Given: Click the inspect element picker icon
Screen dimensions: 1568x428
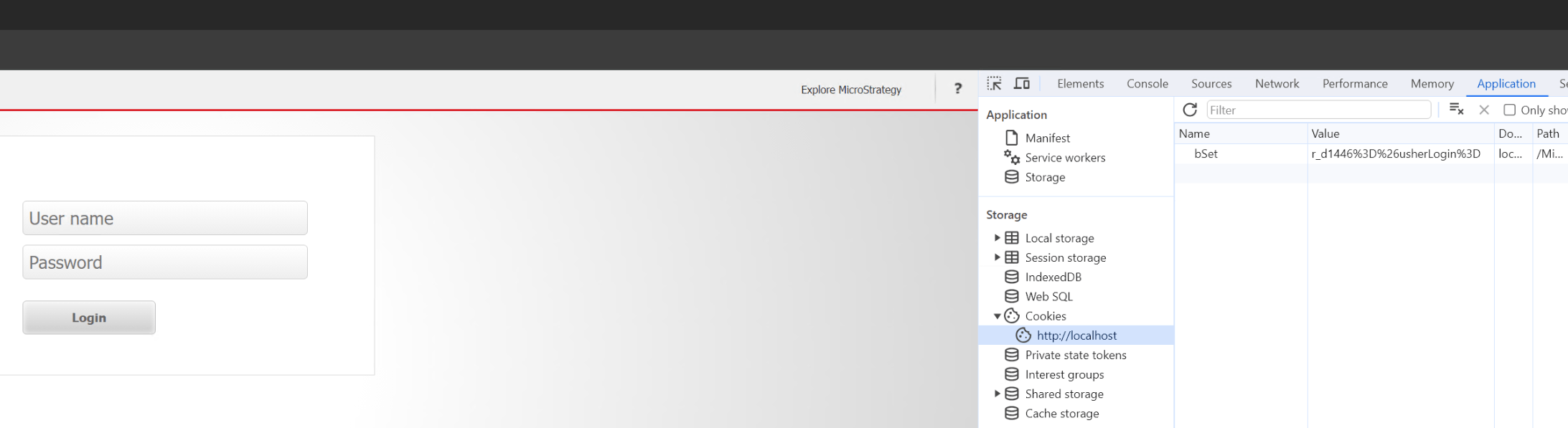Looking at the screenshot, I should [994, 84].
